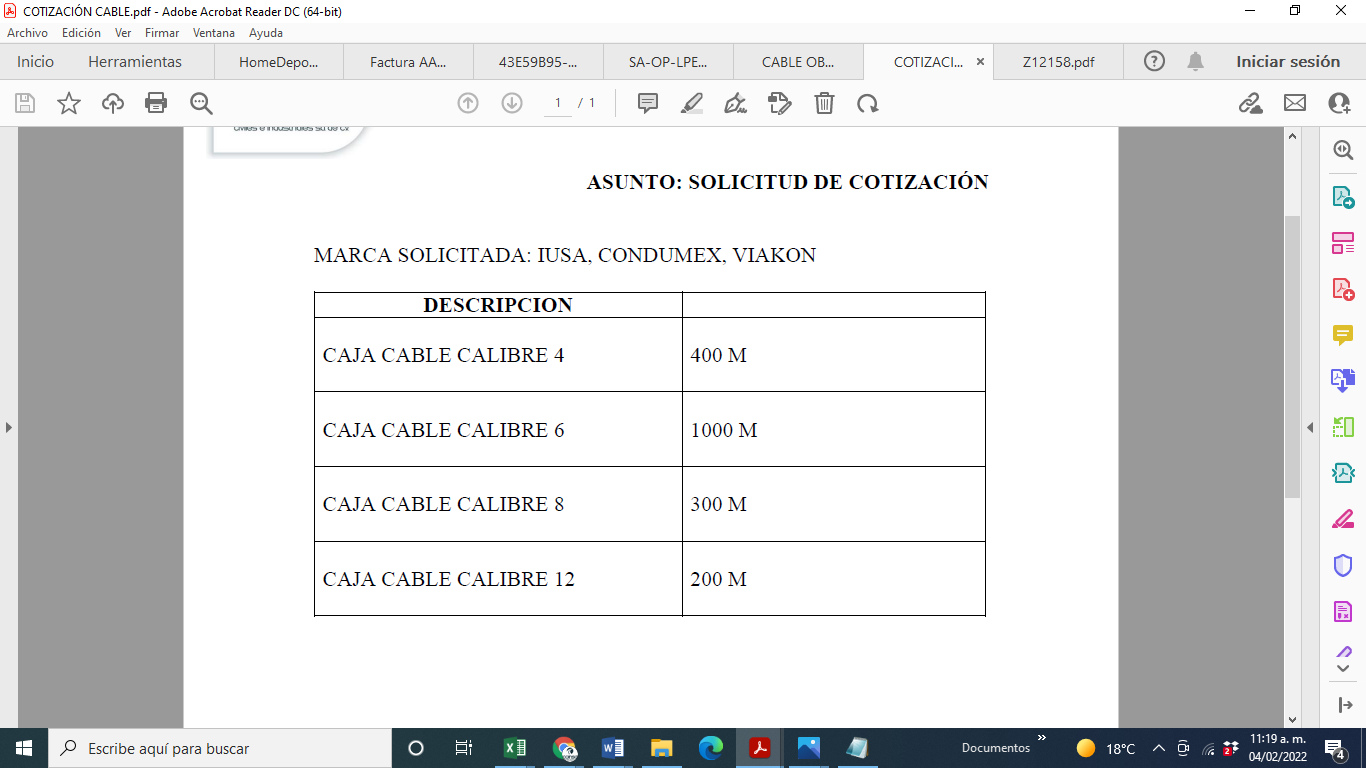Open the find text magnifier icon
The height and width of the screenshot is (768, 1366).
point(201,103)
